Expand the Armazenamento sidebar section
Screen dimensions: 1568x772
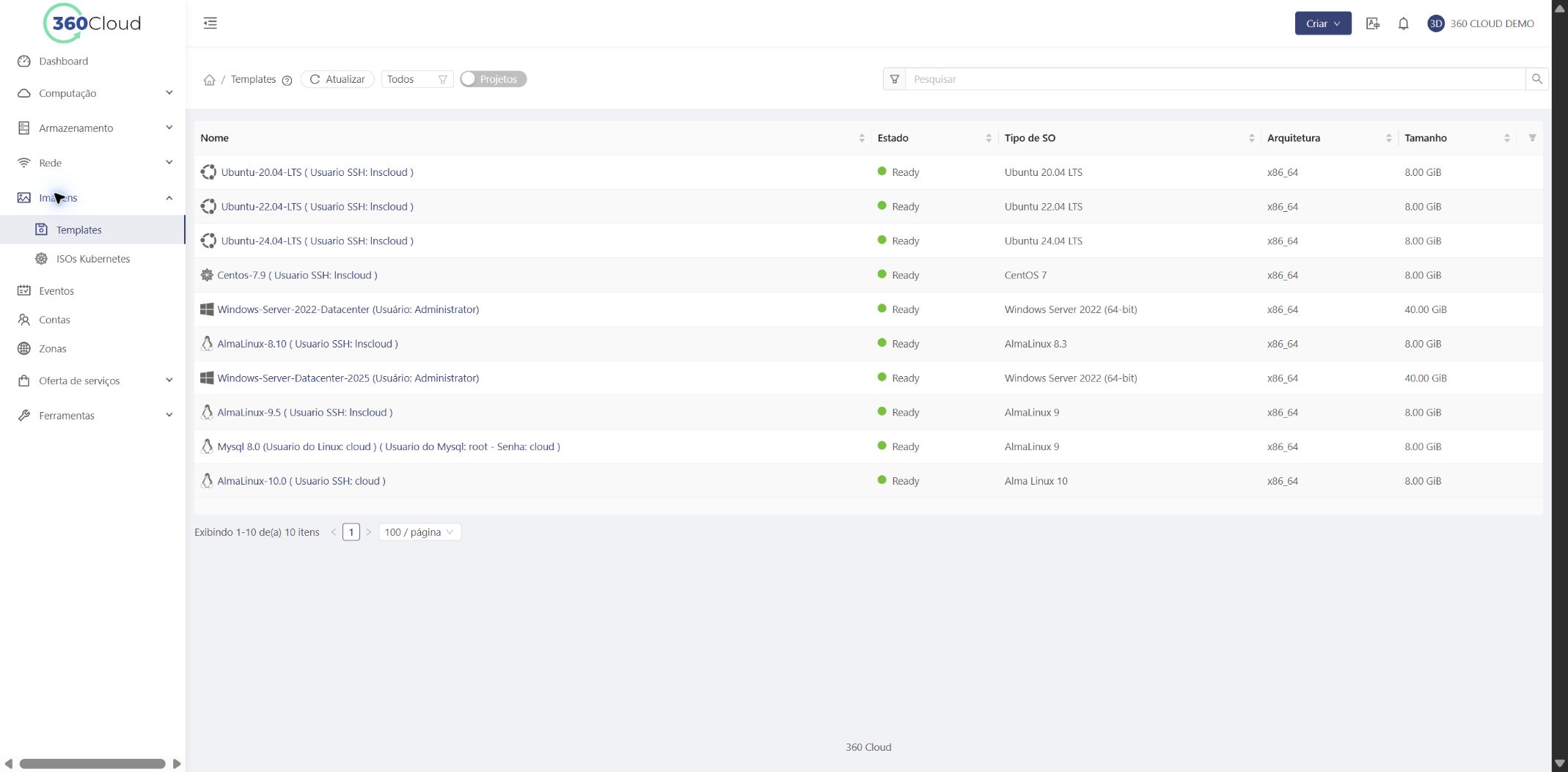92,128
